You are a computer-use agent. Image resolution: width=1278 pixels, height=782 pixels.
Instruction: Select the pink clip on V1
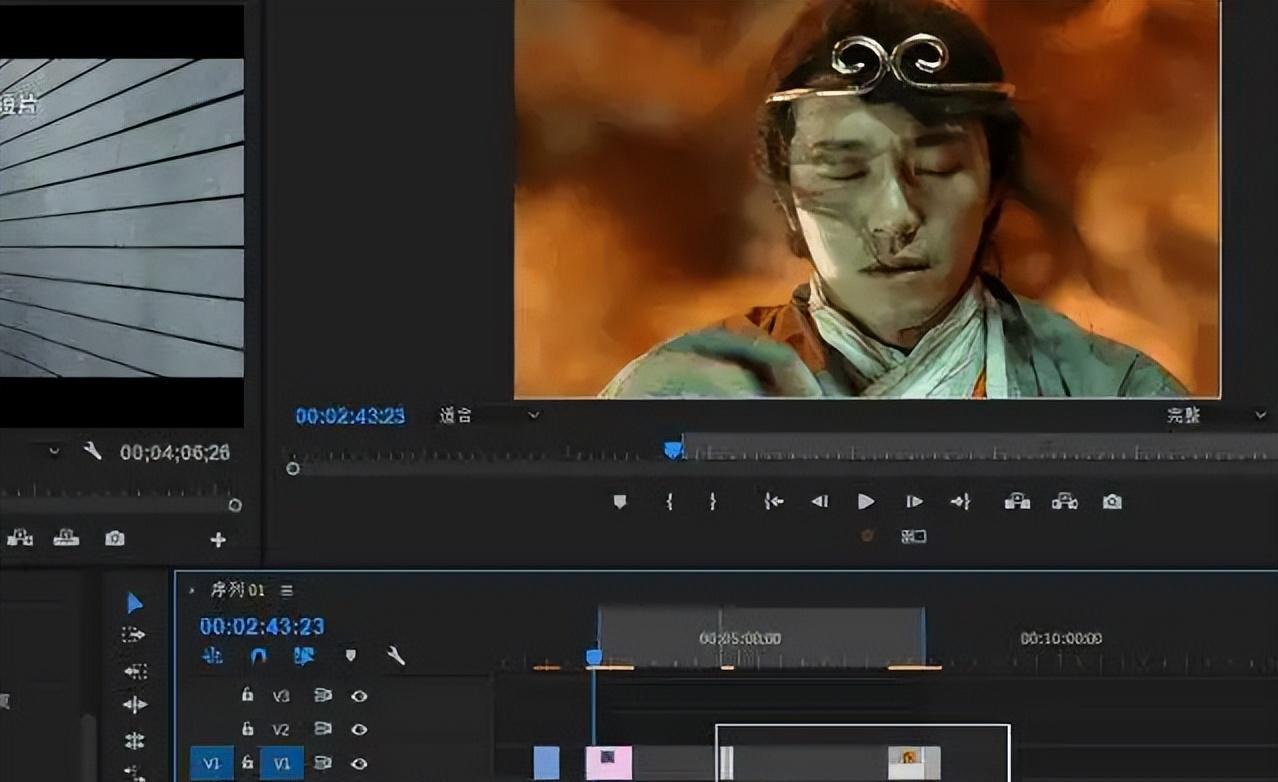pos(609,763)
